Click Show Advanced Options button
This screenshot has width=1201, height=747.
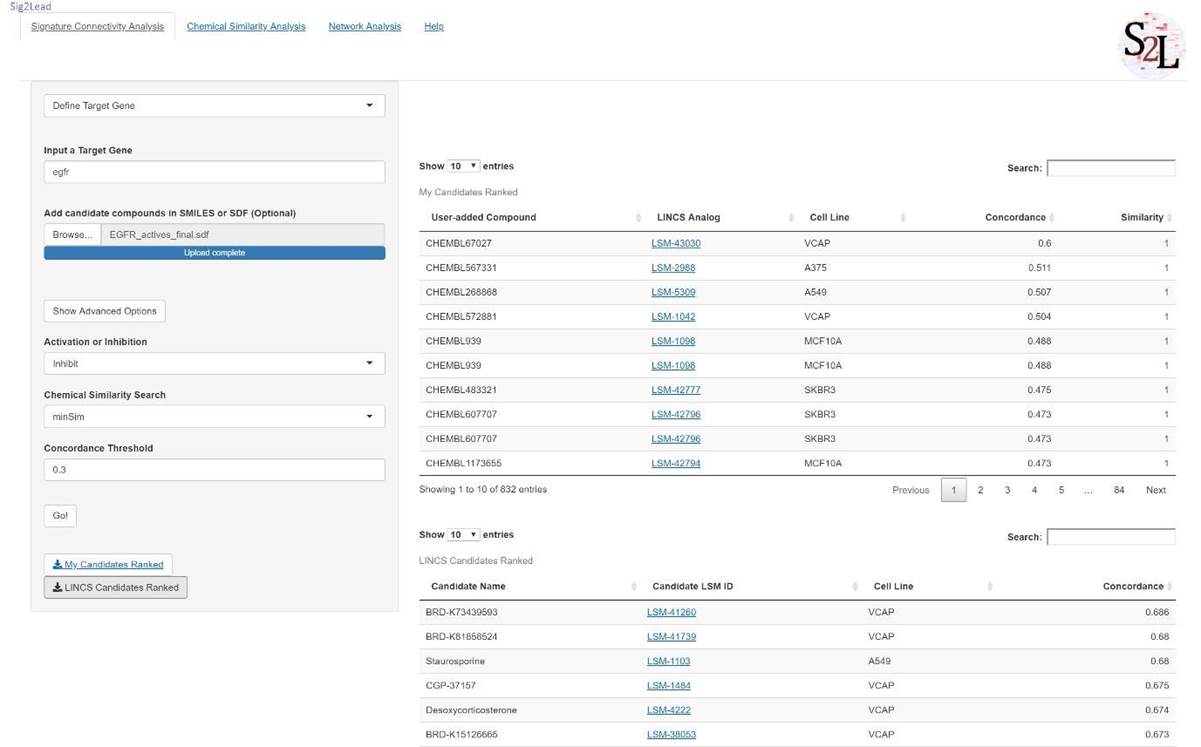coord(105,311)
